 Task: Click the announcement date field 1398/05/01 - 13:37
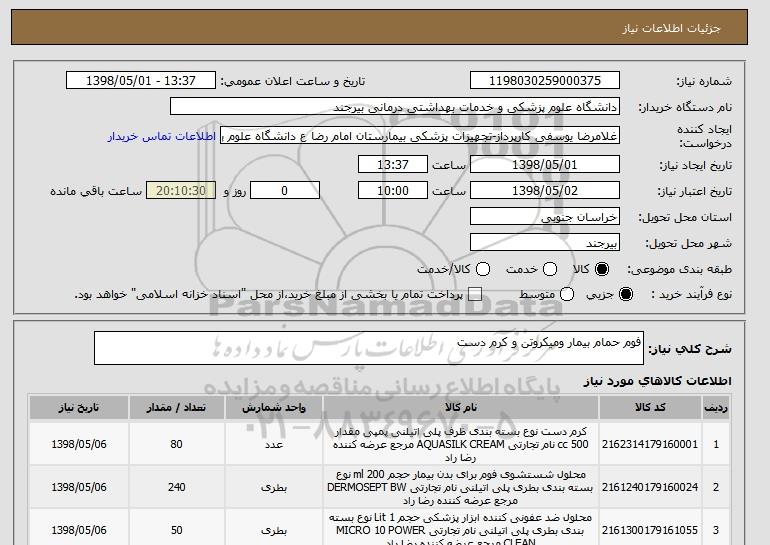[x=141, y=81]
